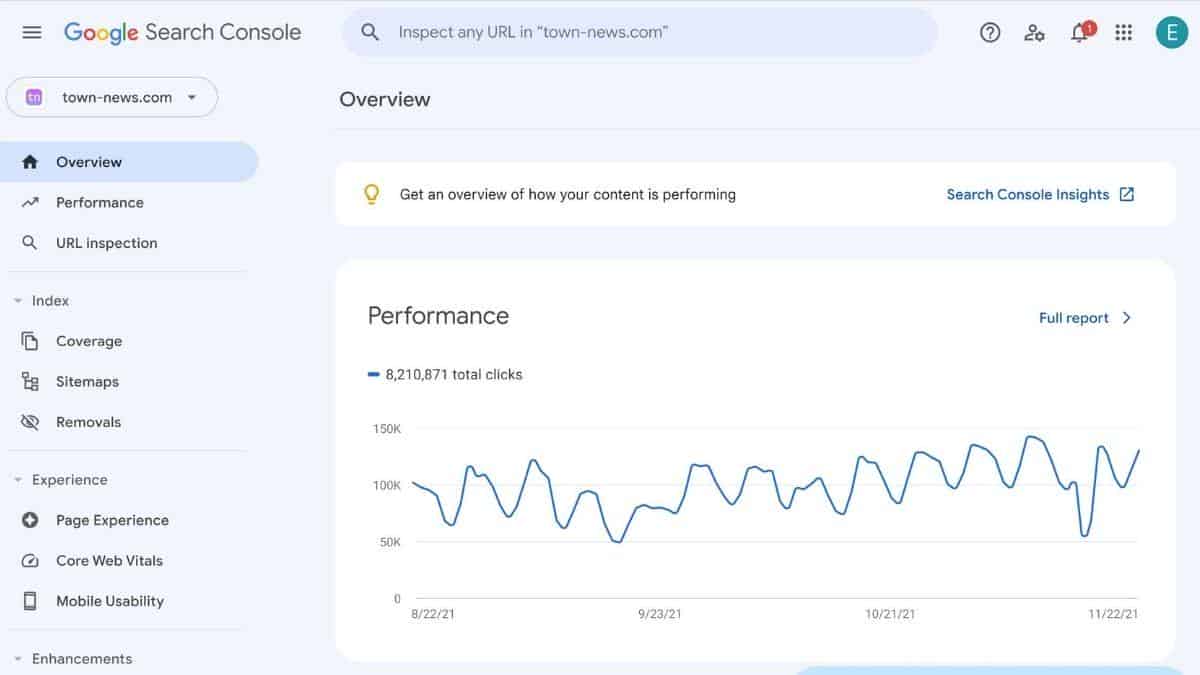Click the Removals eye-slash icon

(x=30, y=422)
